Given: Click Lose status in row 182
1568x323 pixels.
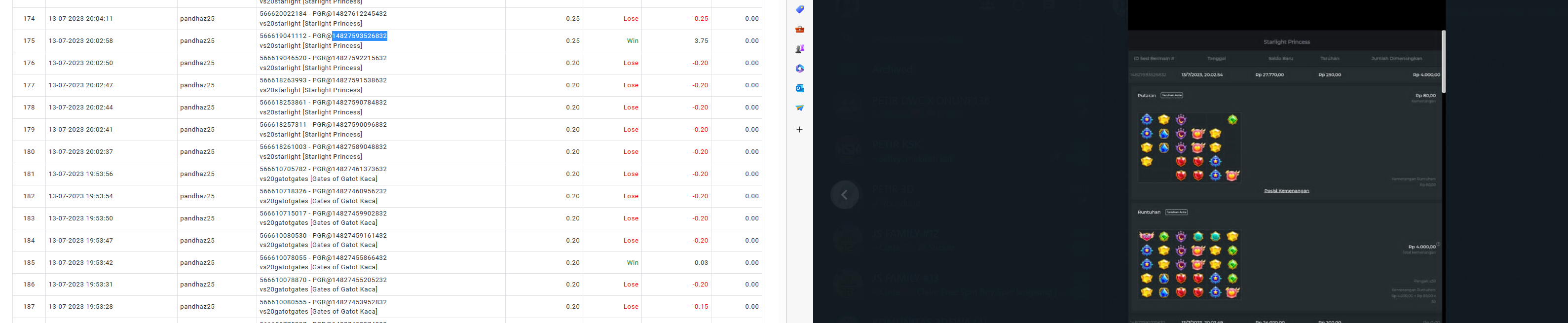Looking at the screenshot, I should click(x=631, y=196).
